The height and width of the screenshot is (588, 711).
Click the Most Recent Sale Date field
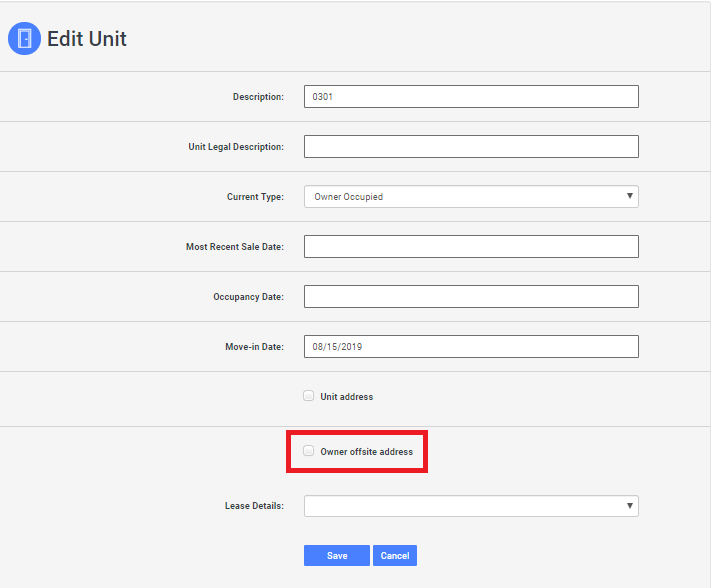click(471, 247)
